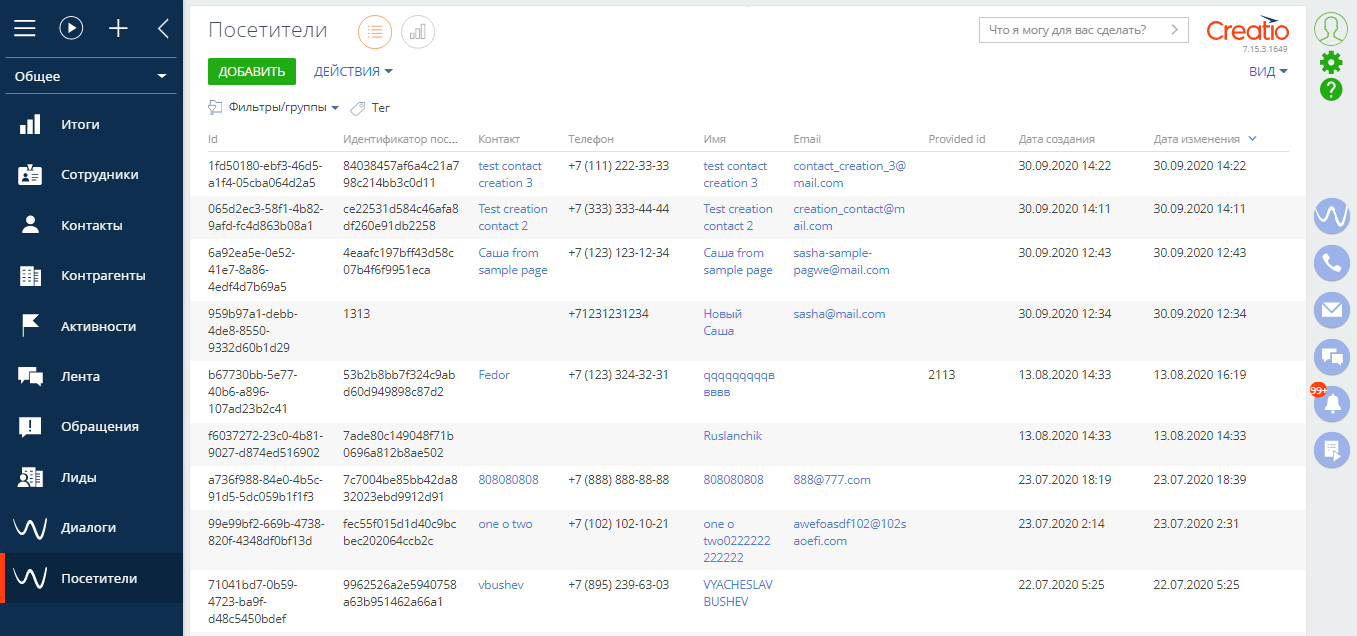Collapse the left side panel

point(164,29)
